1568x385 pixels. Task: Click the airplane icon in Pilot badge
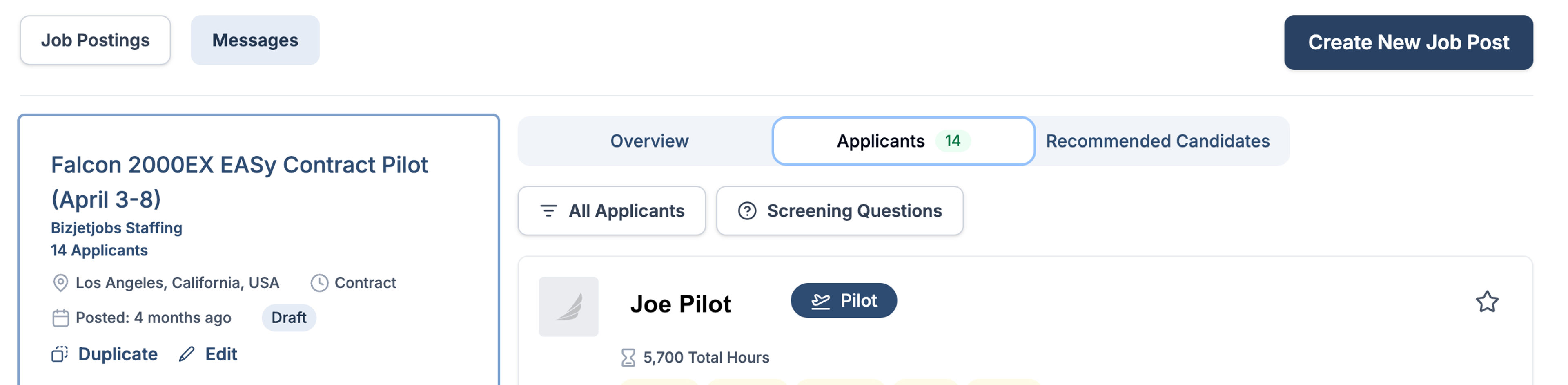[820, 301]
